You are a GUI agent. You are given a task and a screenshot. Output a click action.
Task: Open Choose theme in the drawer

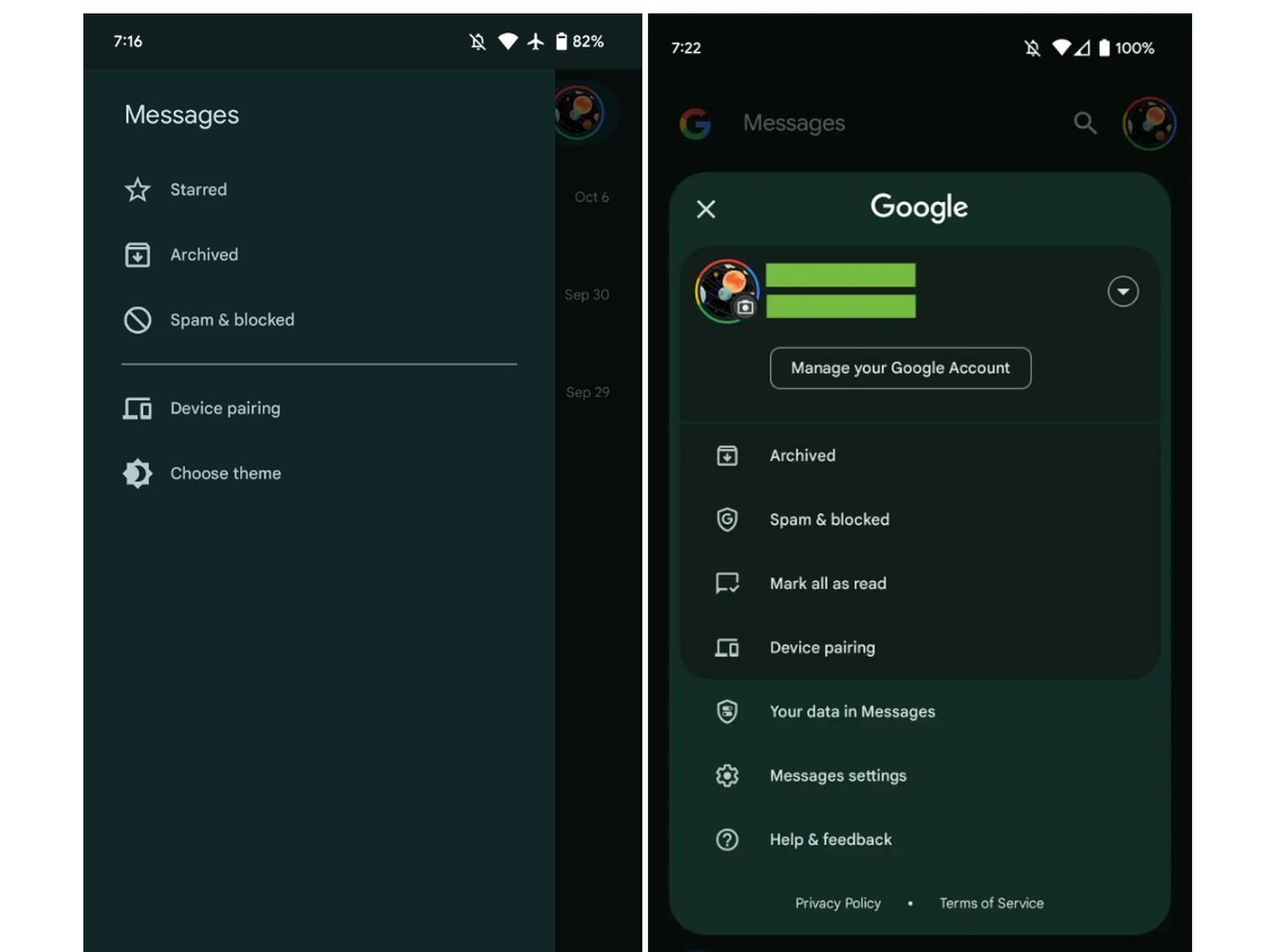(225, 473)
